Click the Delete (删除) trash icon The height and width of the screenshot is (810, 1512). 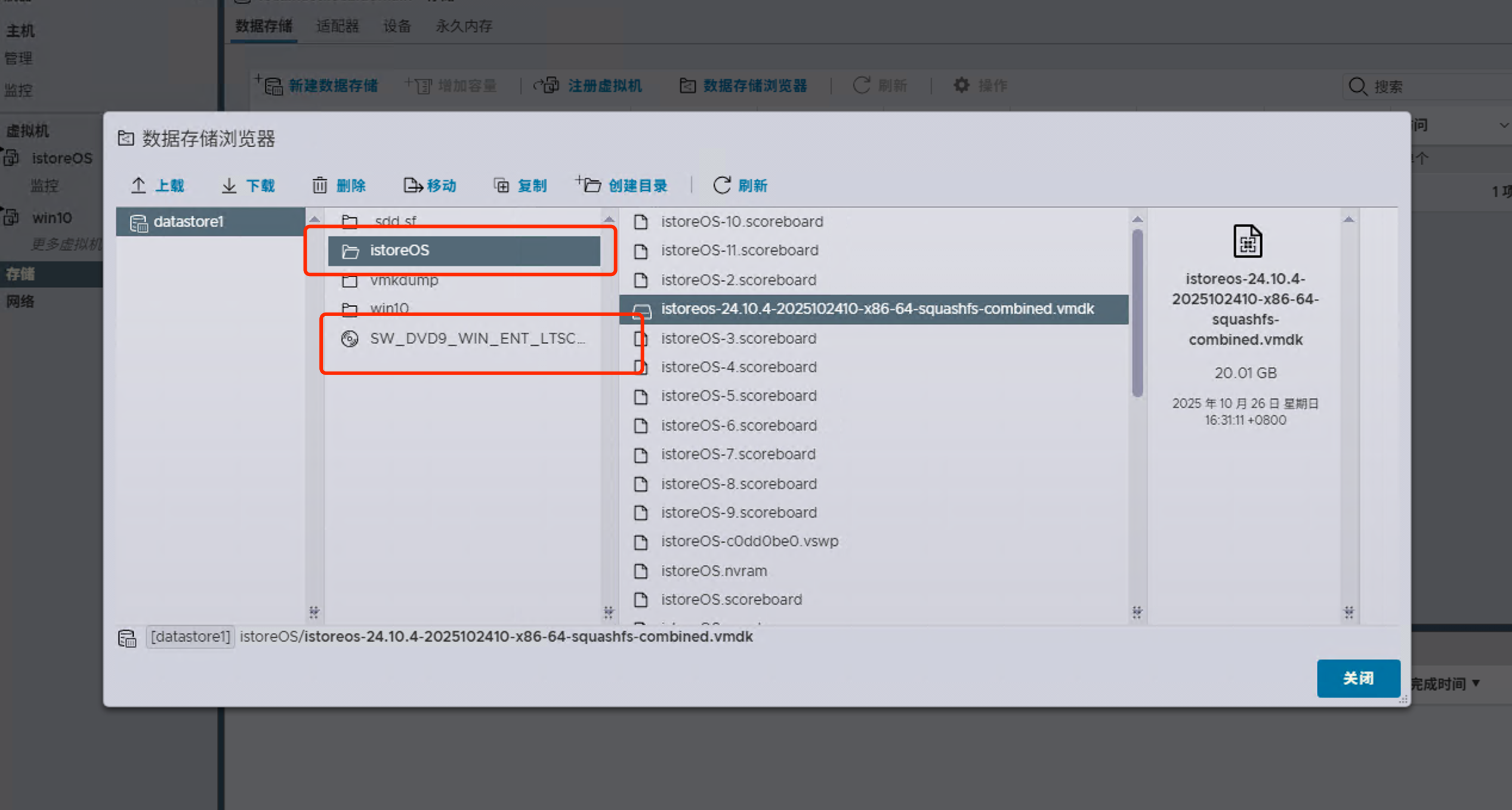[x=320, y=186]
